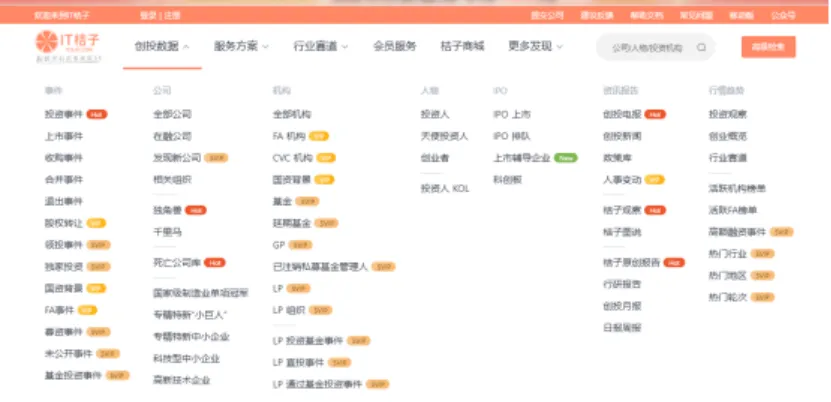Open 全部机构 menu entry
This screenshot has height=402, width=831.
(x=292, y=114)
